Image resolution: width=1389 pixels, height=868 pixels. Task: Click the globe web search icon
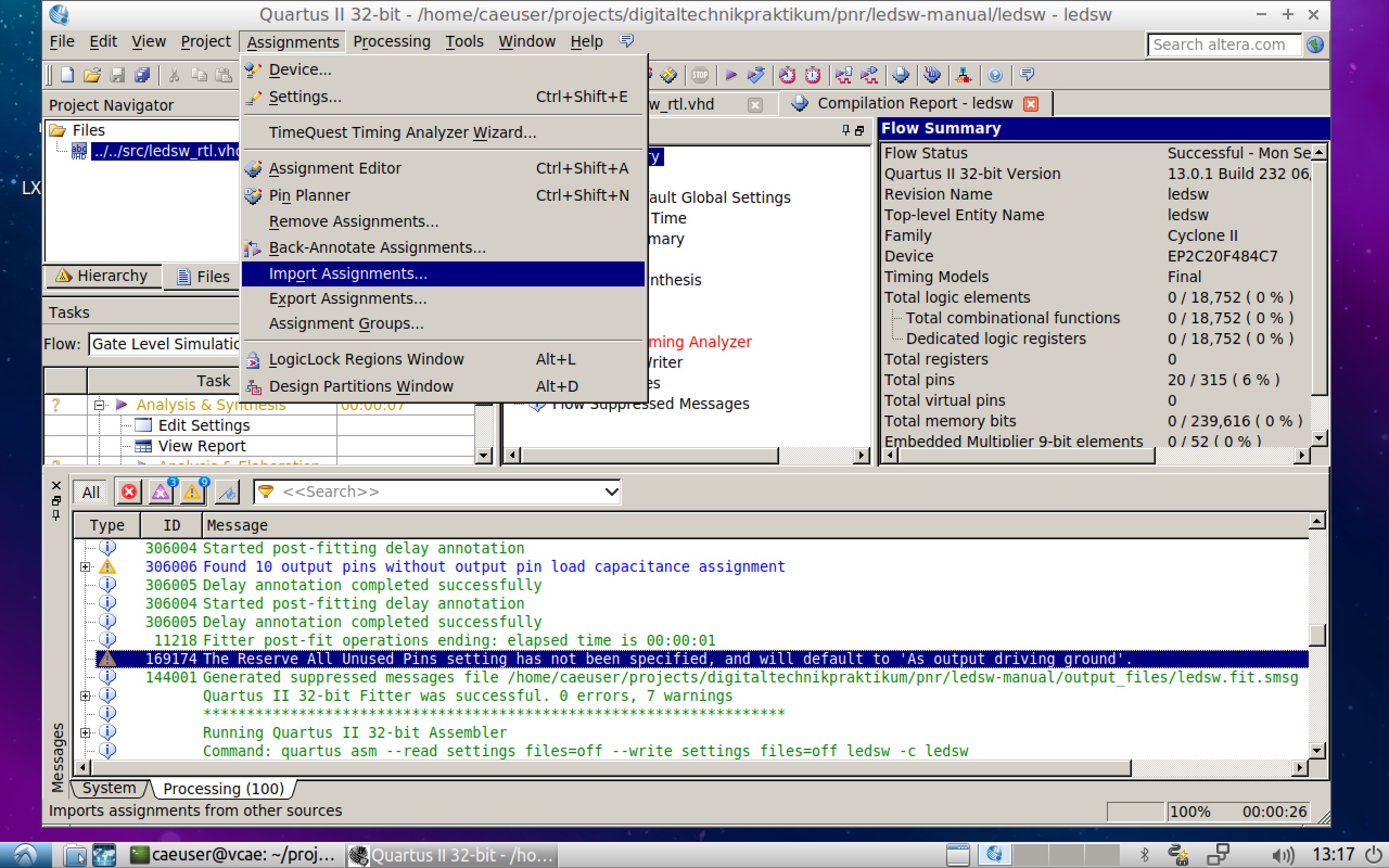click(x=1316, y=44)
